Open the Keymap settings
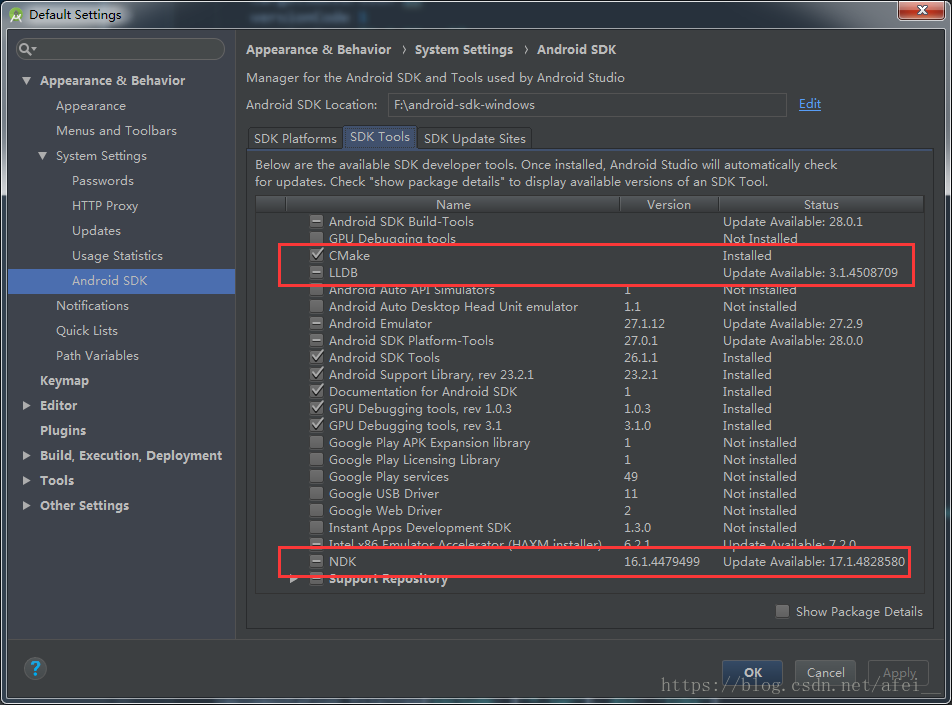Viewport: 952px width, 705px height. click(64, 381)
